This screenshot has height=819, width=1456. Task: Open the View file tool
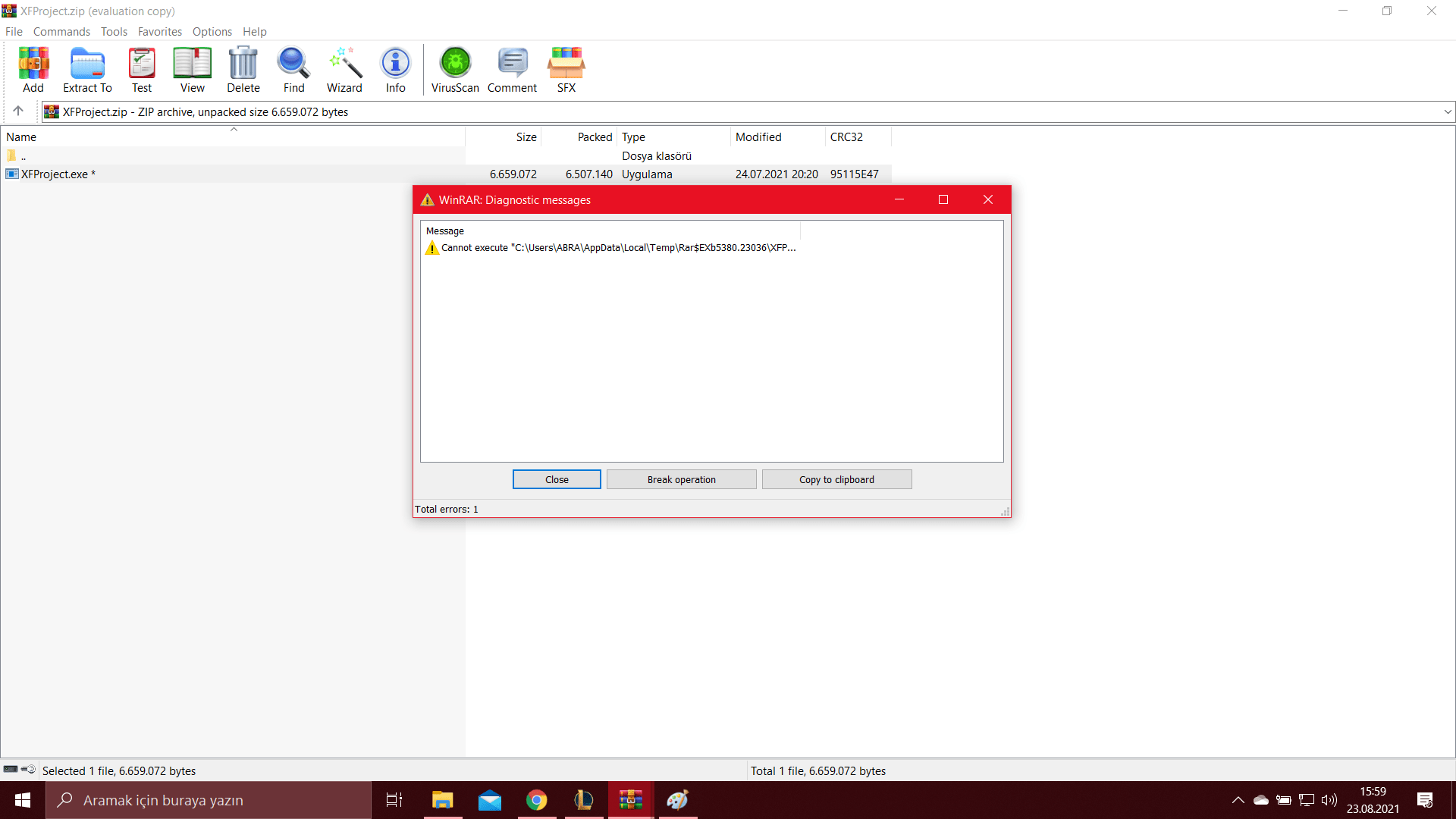click(192, 70)
